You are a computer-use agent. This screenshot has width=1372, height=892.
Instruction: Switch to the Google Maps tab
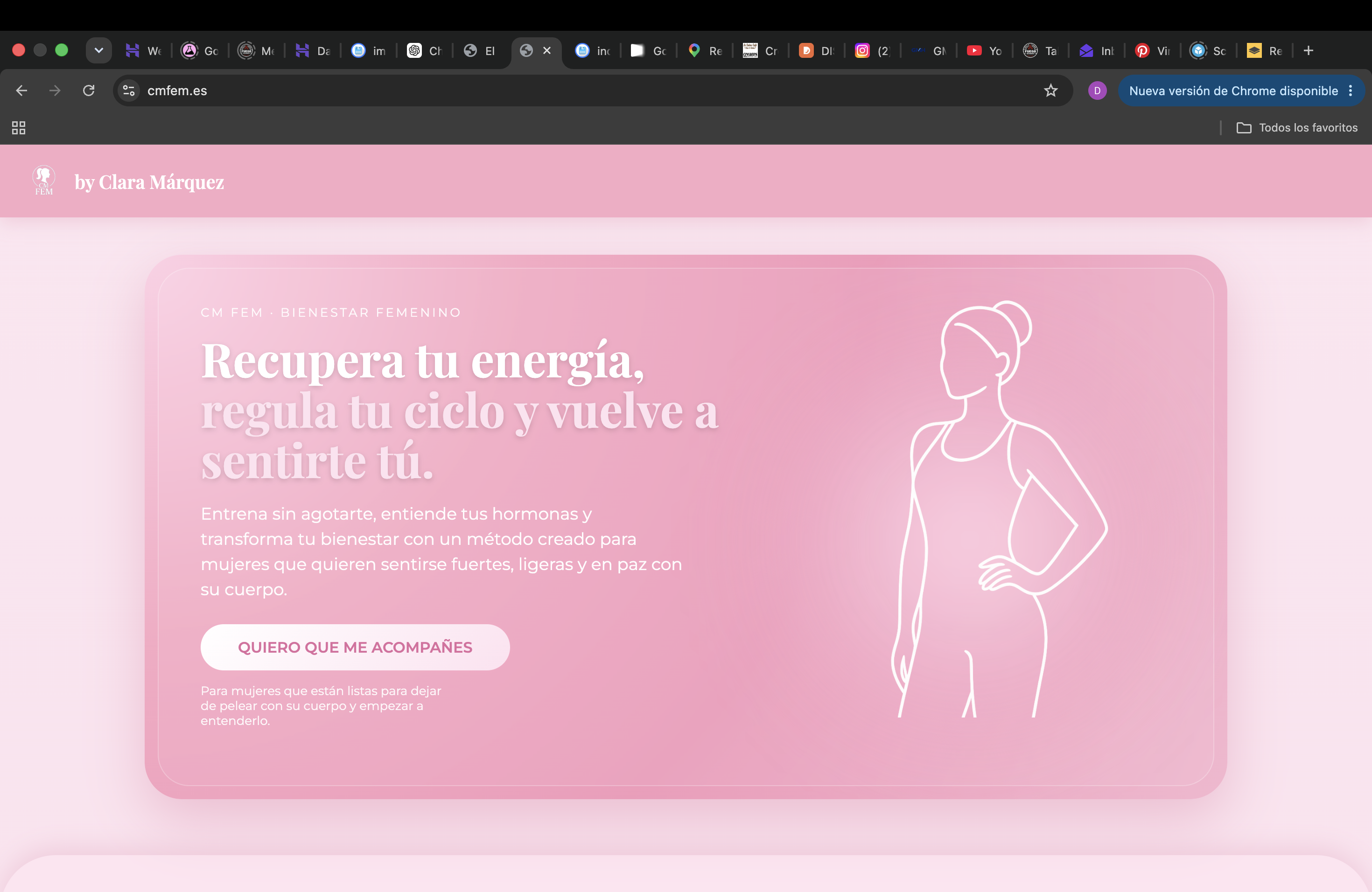[705, 51]
